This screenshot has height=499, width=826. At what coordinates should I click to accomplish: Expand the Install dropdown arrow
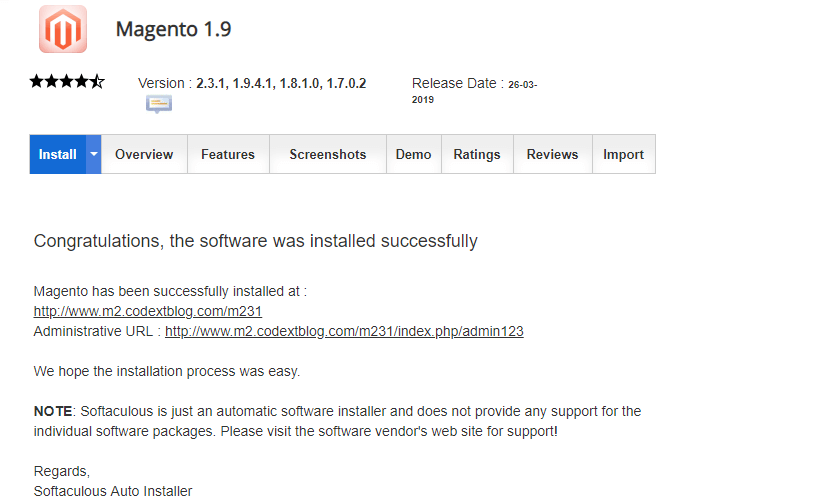pos(94,154)
